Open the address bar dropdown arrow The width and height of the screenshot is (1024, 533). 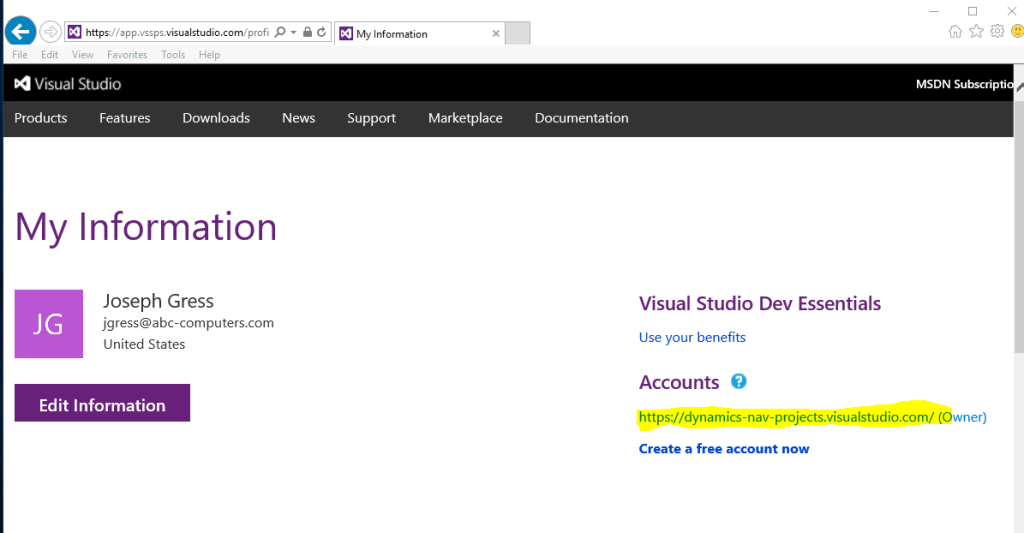(293, 32)
